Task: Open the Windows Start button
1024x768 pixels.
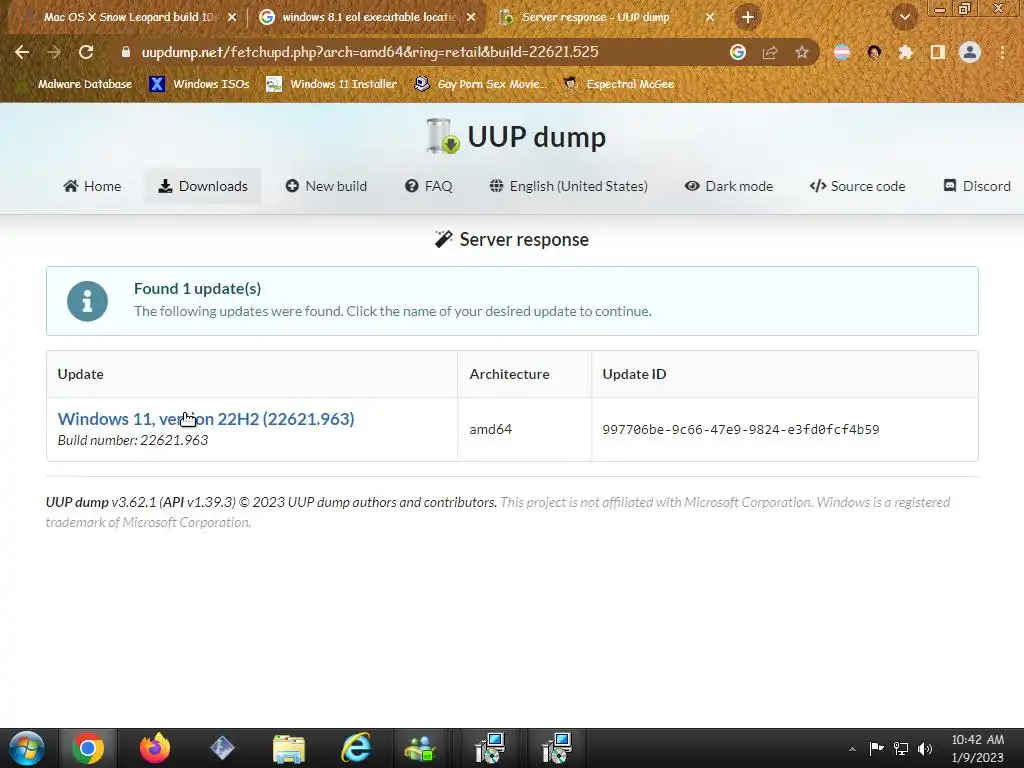Action: click(x=27, y=748)
